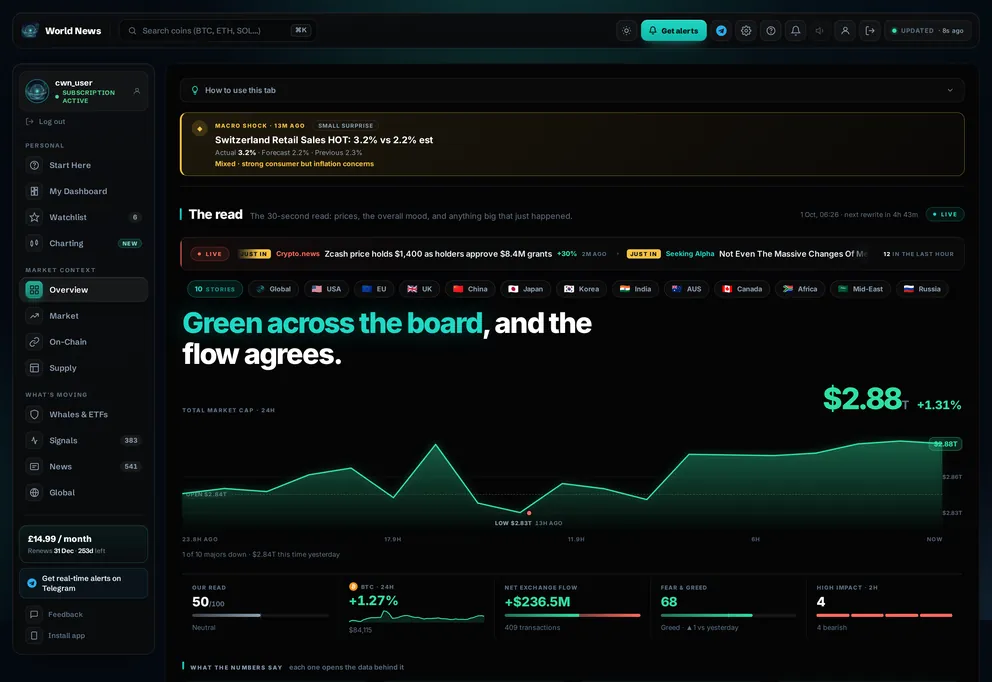The height and width of the screenshot is (682, 992).
Task: Click the World News logo icon
Action: point(30,30)
